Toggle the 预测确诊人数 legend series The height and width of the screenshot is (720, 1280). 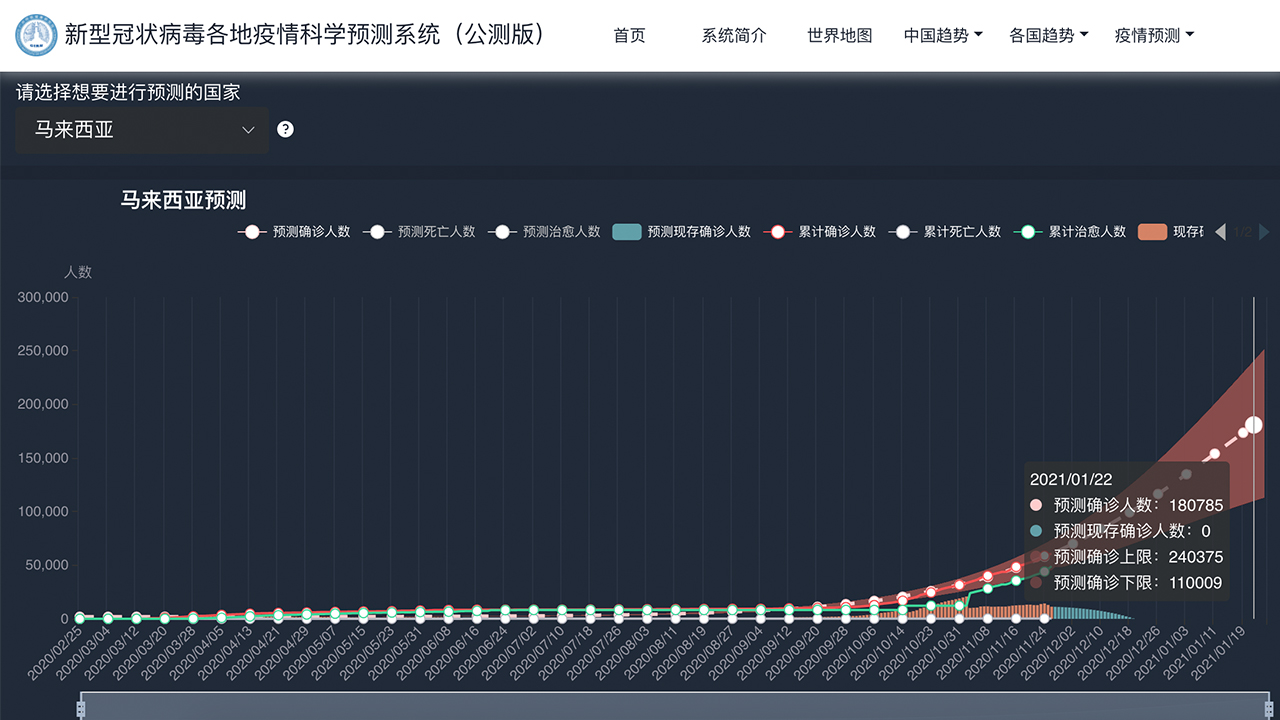pos(294,232)
